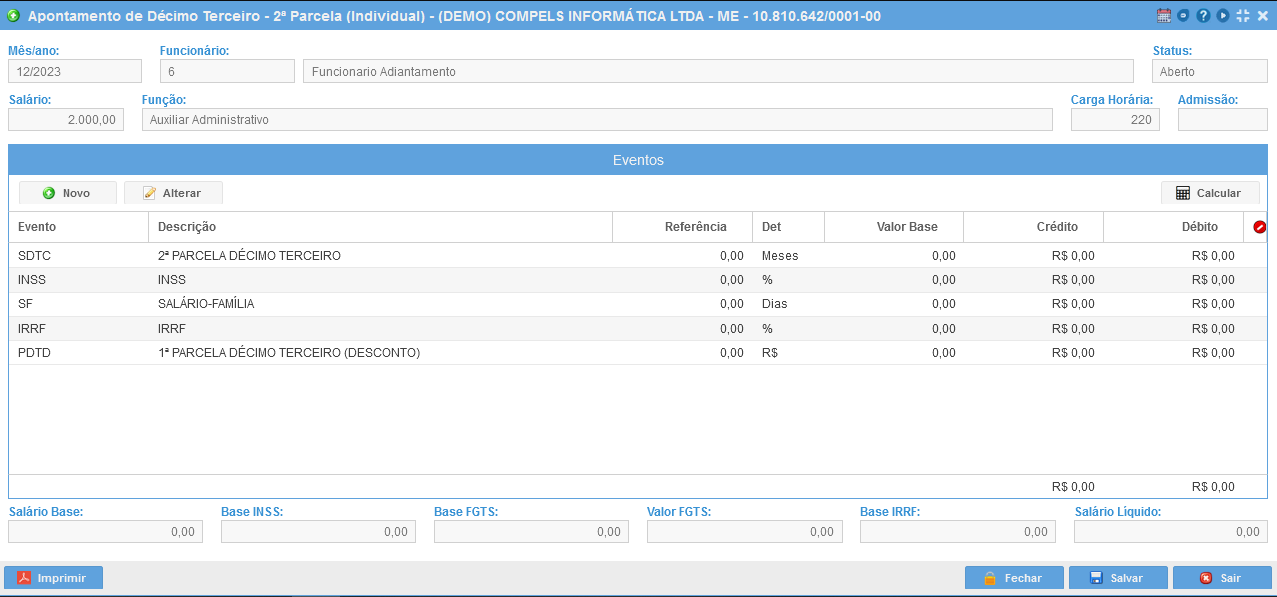The image size is (1277, 597).
Task: Click the Base FGTS field
Action: click(531, 531)
